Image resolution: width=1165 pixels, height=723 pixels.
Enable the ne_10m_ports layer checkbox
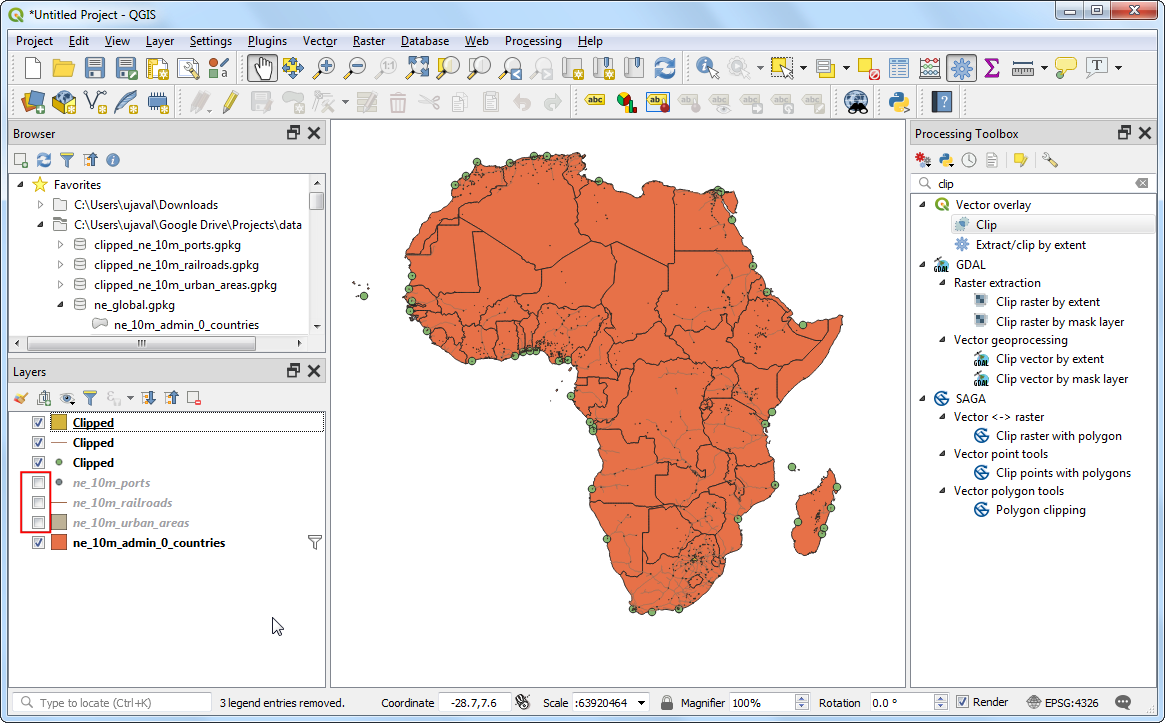tap(38, 483)
